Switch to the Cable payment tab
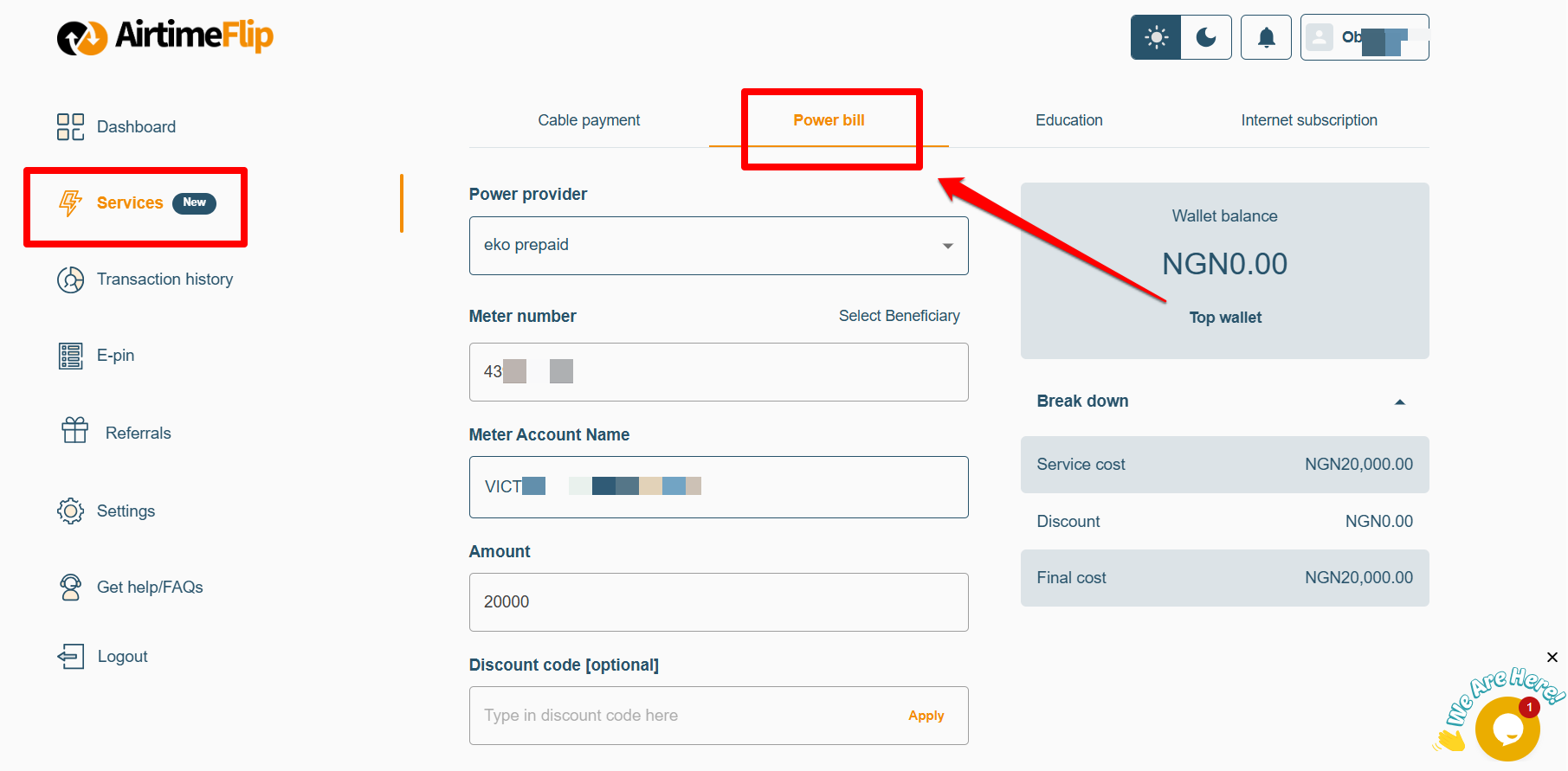This screenshot has width=1568, height=771. (x=589, y=120)
